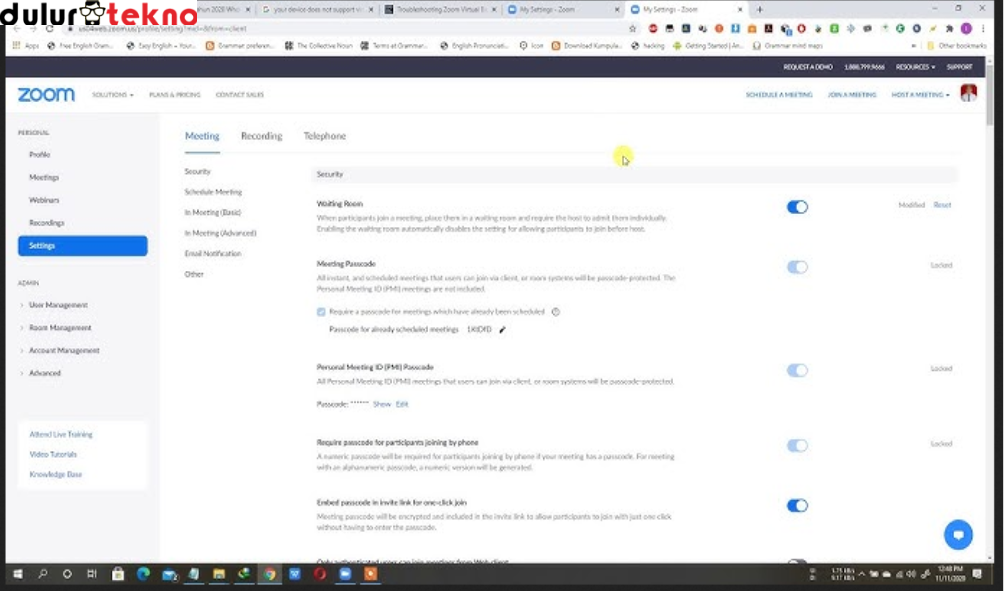
Task: Edit the passcode for already scheduled meetings
Action: click(x=503, y=330)
